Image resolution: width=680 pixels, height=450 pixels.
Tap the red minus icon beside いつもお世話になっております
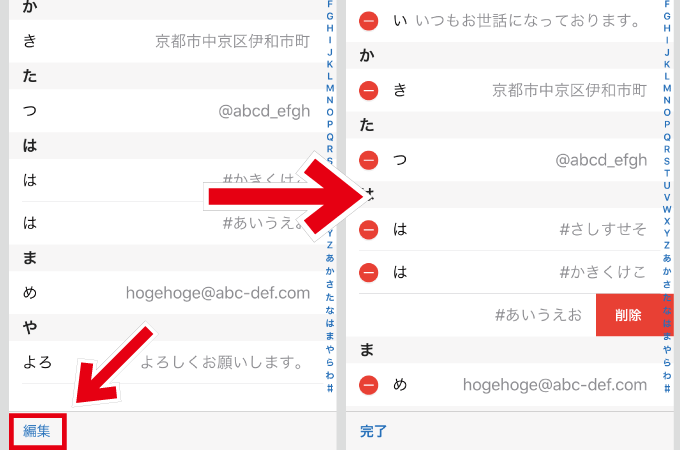(x=369, y=21)
